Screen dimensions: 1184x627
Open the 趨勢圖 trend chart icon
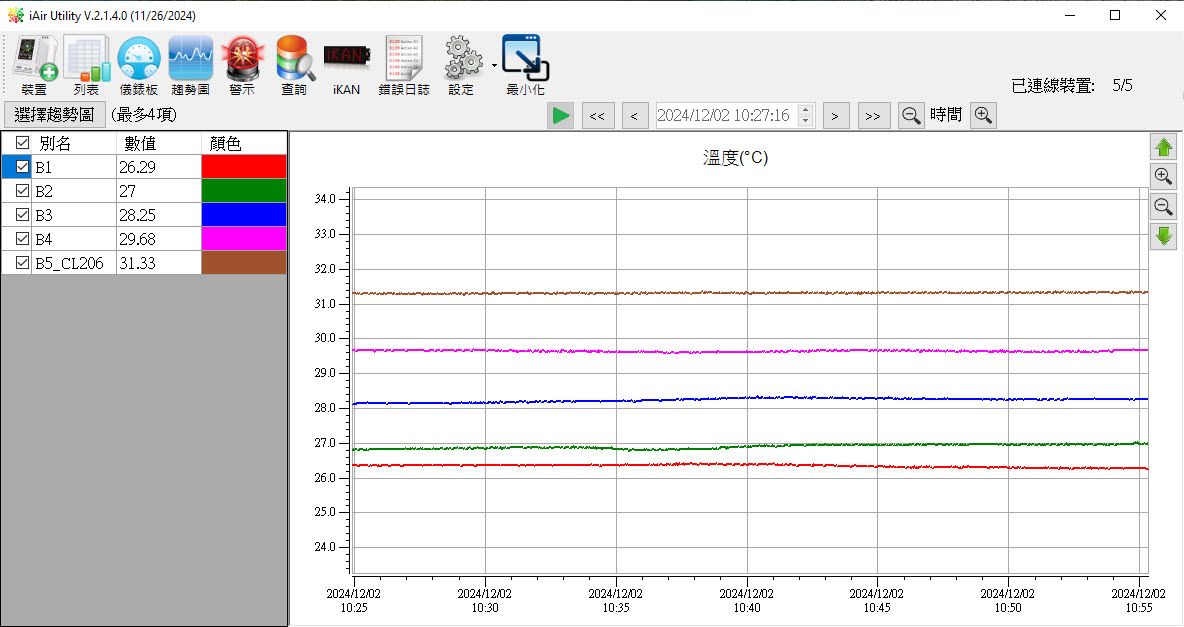pos(190,64)
